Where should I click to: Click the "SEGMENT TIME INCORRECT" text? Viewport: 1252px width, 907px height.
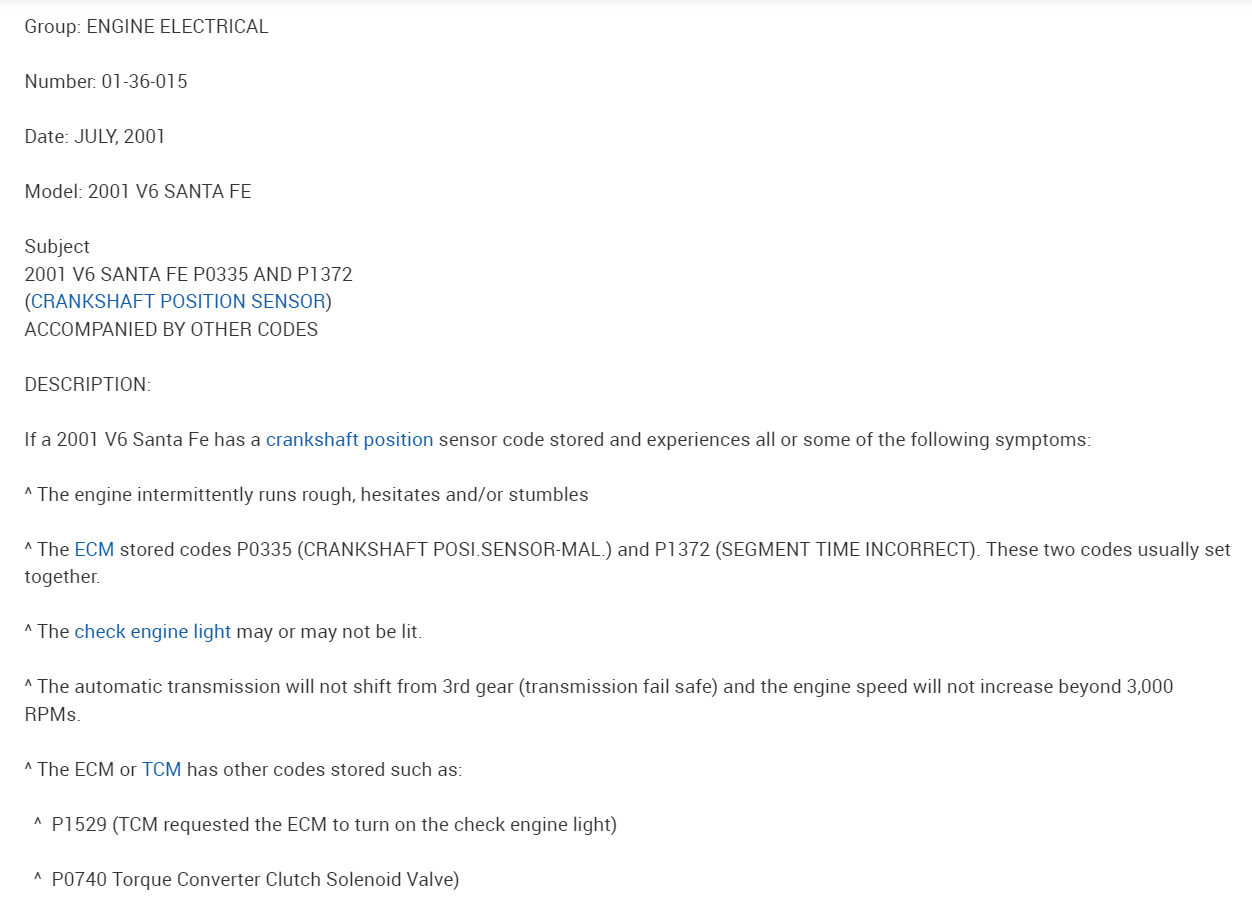(840, 550)
